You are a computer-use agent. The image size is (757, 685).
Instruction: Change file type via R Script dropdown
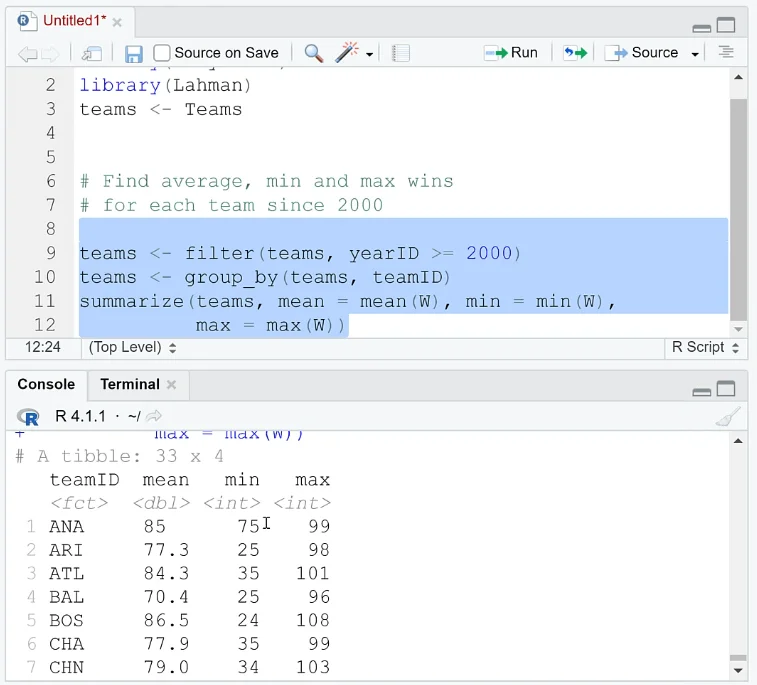pos(705,347)
